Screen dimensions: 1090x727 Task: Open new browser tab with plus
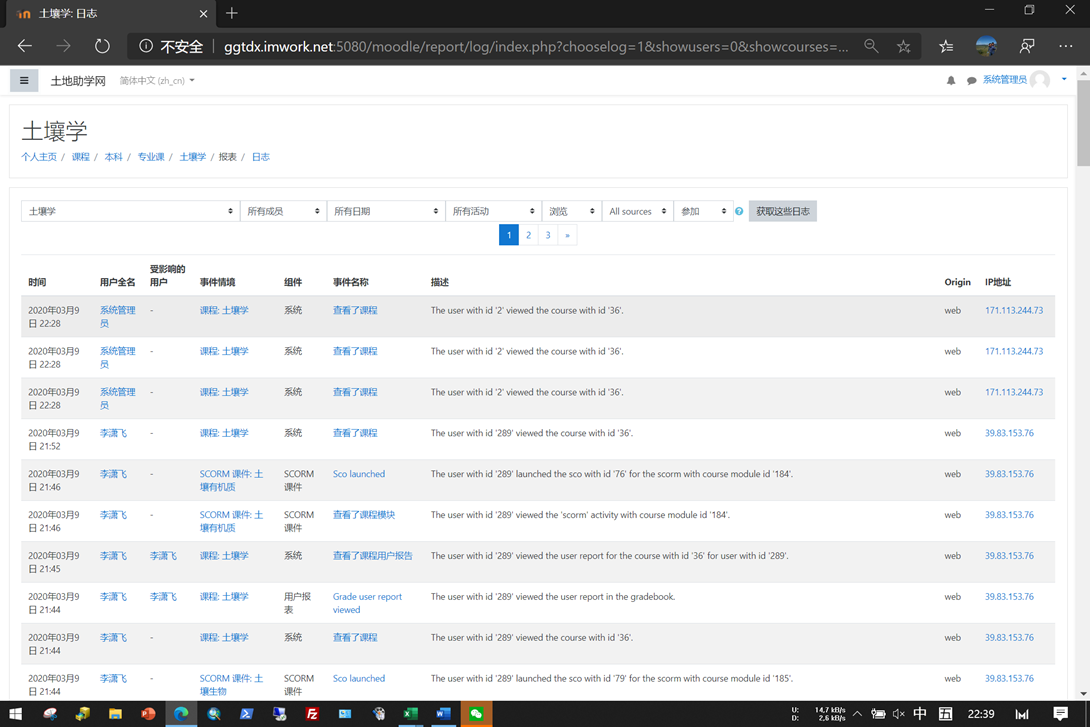(x=232, y=13)
